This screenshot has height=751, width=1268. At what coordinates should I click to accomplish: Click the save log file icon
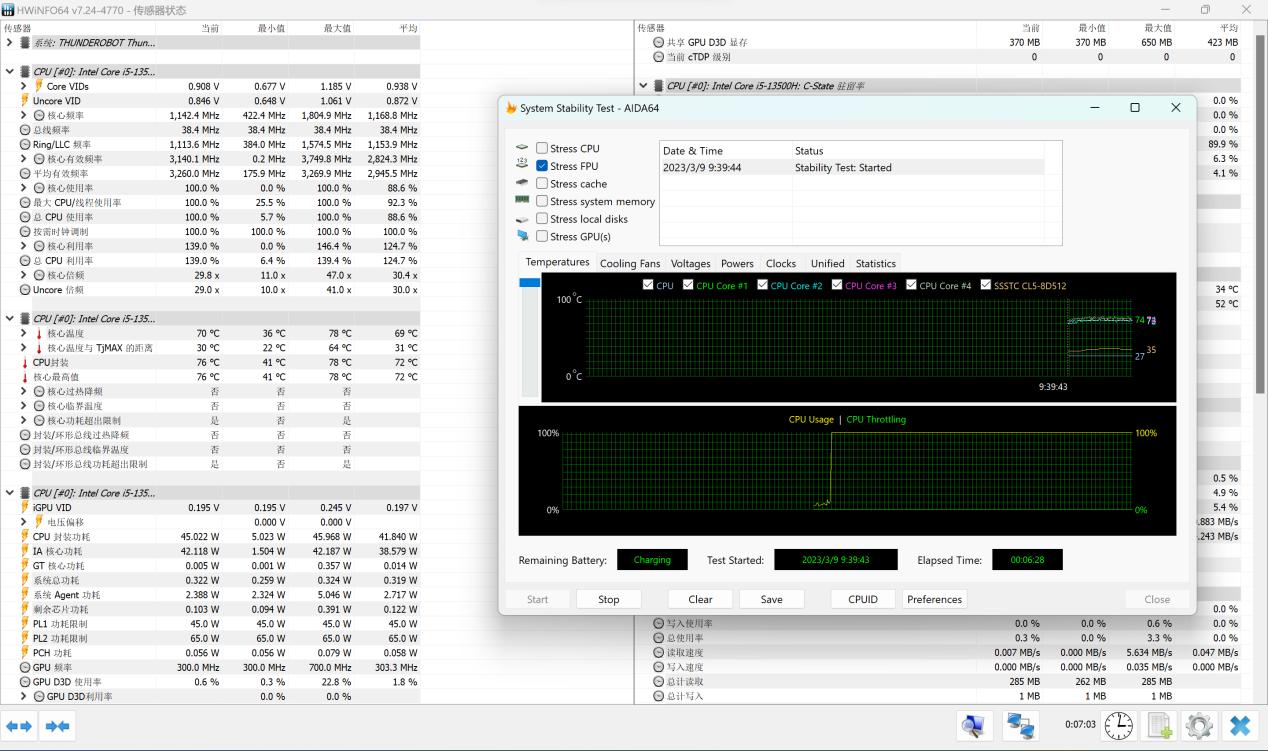[x=1159, y=726]
